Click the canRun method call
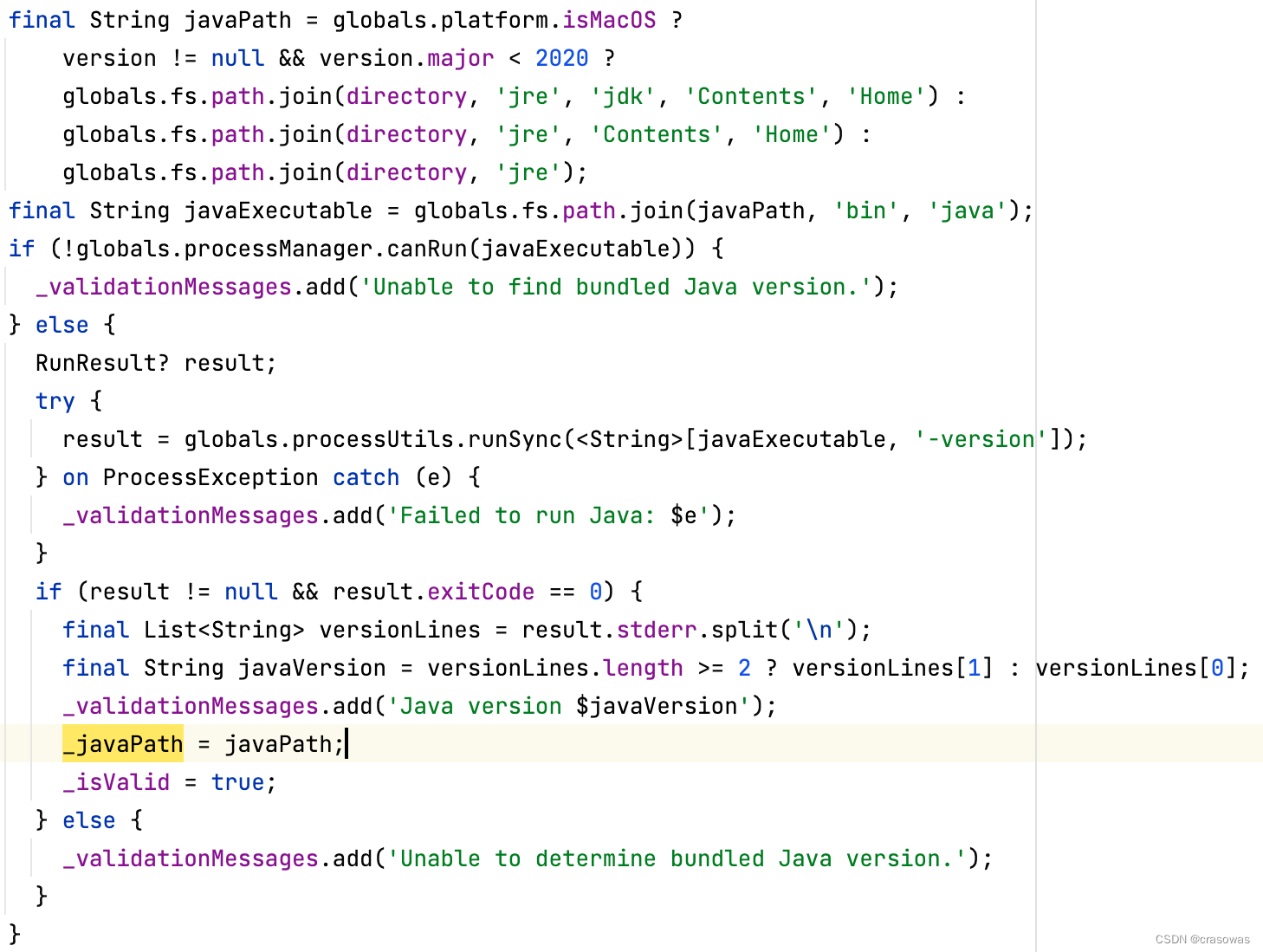Image resolution: width=1263 pixels, height=952 pixels. (427, 249)
